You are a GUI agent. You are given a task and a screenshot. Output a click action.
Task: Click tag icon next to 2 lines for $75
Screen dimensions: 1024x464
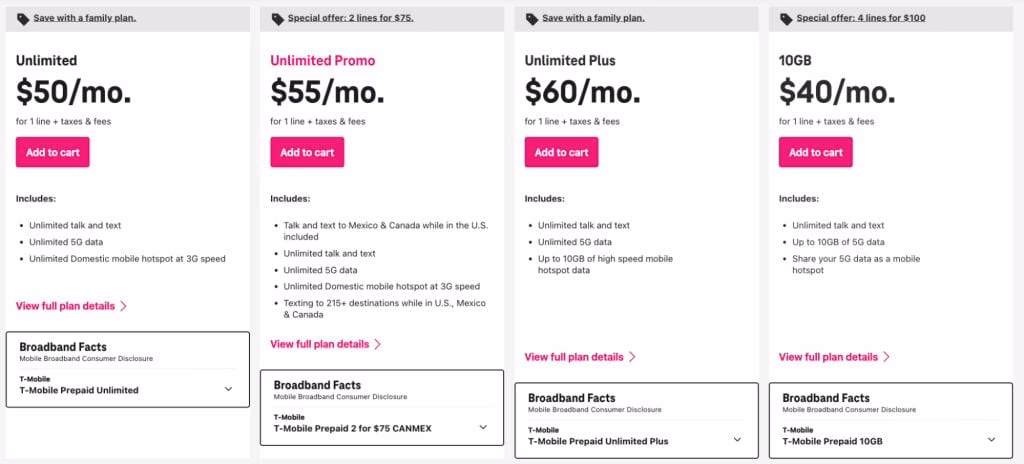[x=277, y=19]
